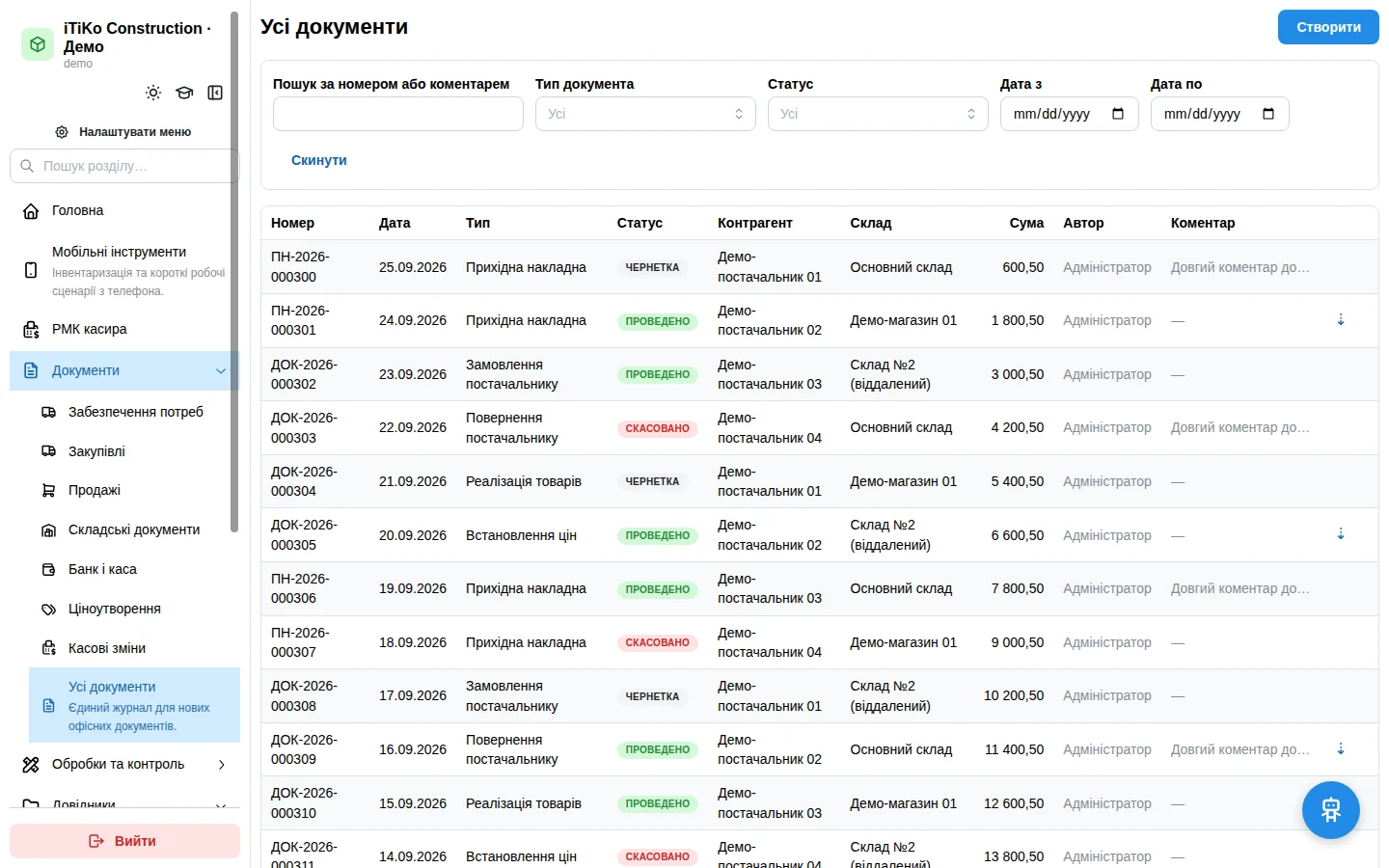Click the action arrow in row ПН-2026-000301
1389x868 pixels.
(x=1341, y=319)
